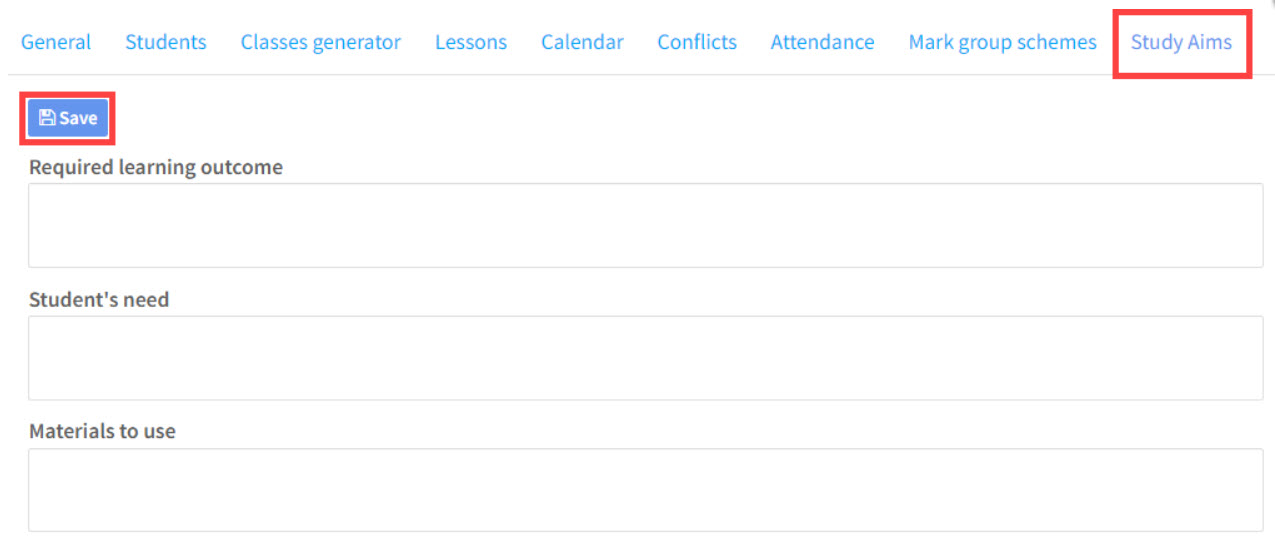The height and width of the screenshot is (545, 1275).
Task: Select the Lessons tab
Action: pyautogui.click(x=471, y=42)
